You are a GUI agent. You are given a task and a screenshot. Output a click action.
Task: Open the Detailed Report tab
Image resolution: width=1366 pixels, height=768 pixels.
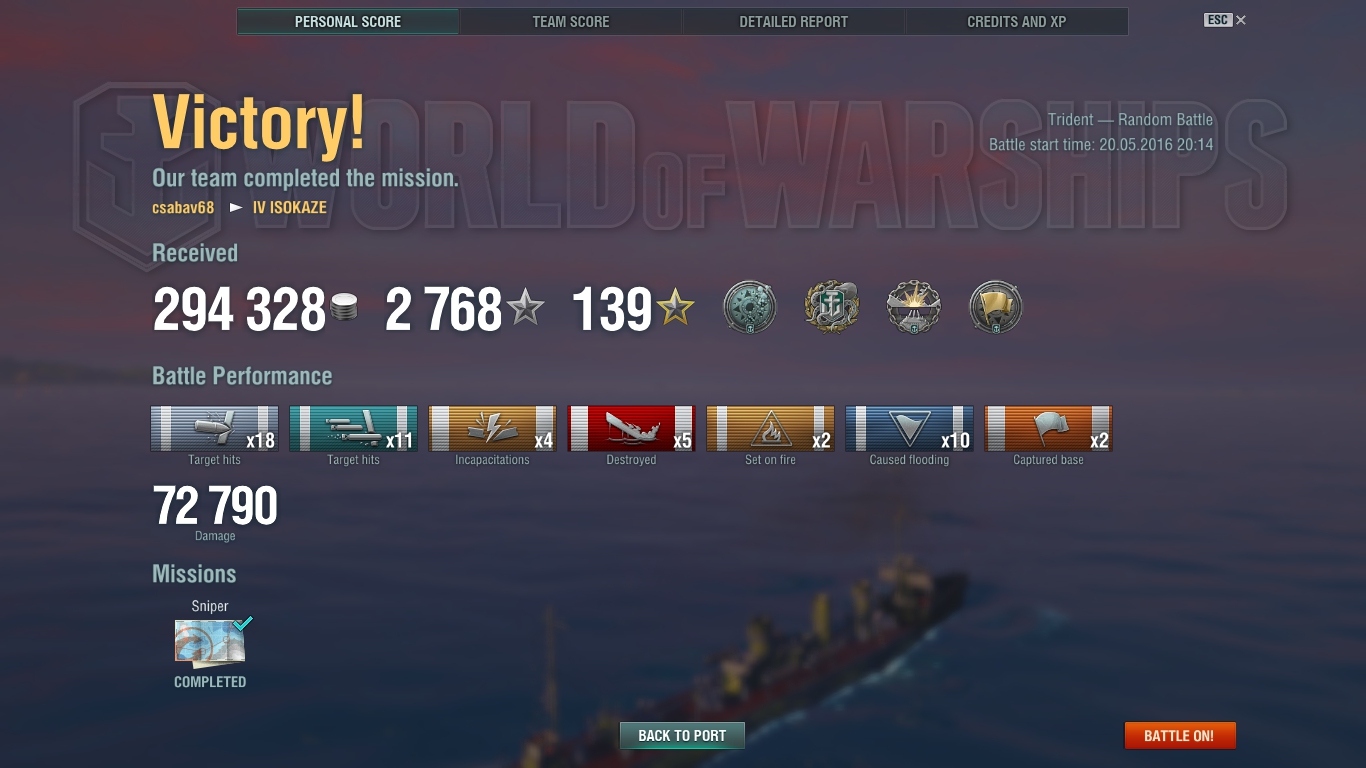tap(793, 21)
